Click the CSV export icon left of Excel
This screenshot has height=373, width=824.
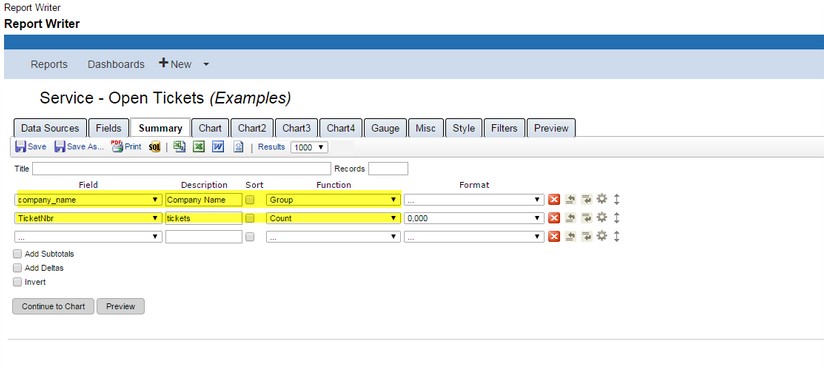coord(180,147)
